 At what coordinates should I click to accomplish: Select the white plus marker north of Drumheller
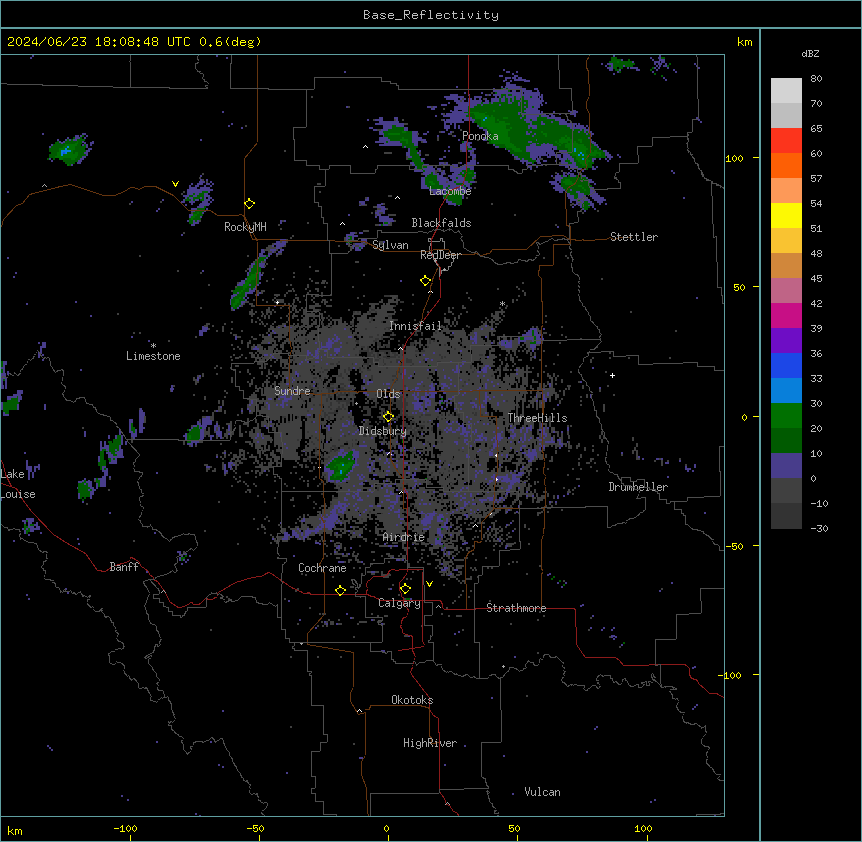tap(612, 375)
